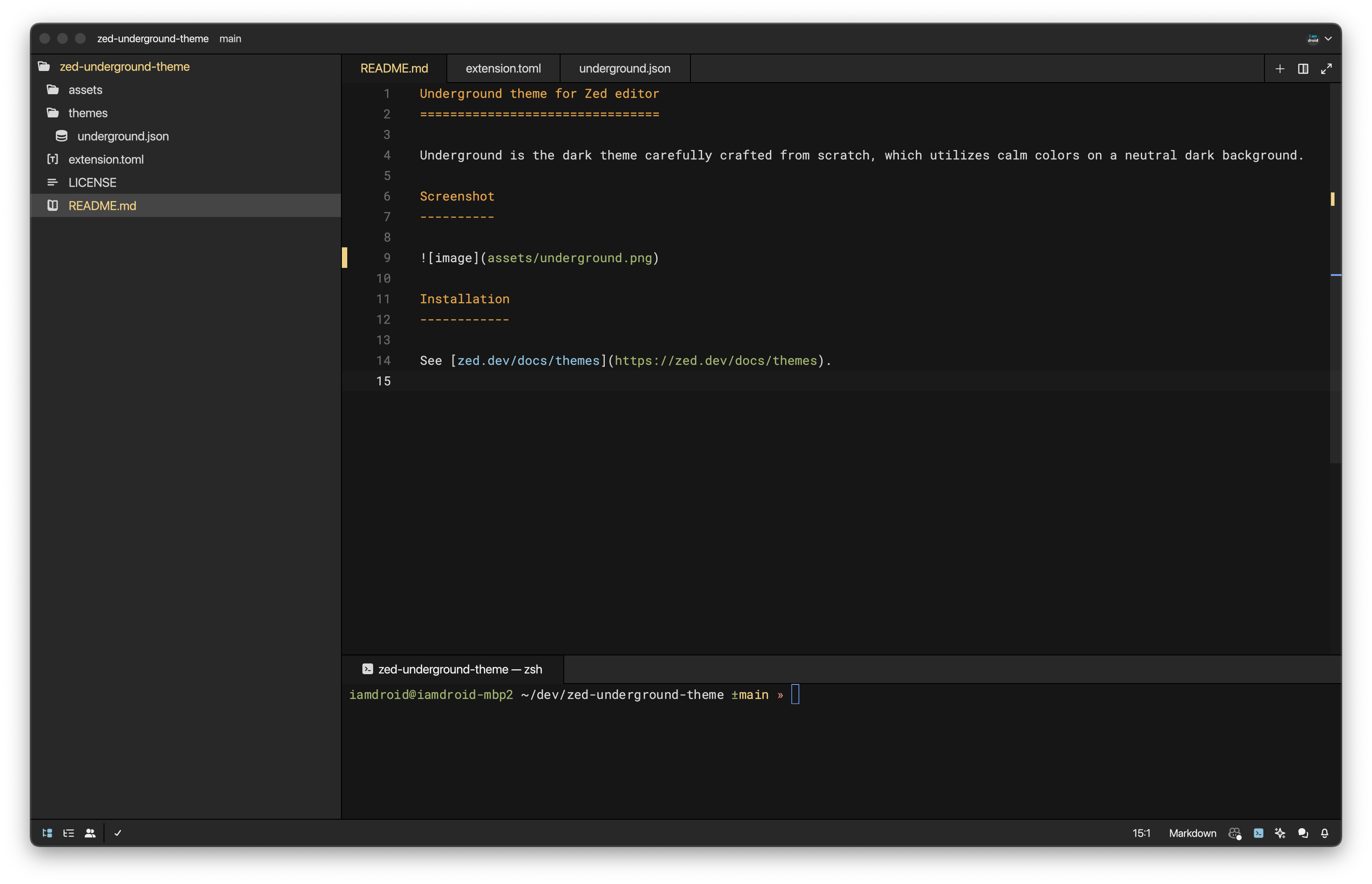Click the split pane icon
Viewport: 1372px width, 884px height.
coord(1303,69)
